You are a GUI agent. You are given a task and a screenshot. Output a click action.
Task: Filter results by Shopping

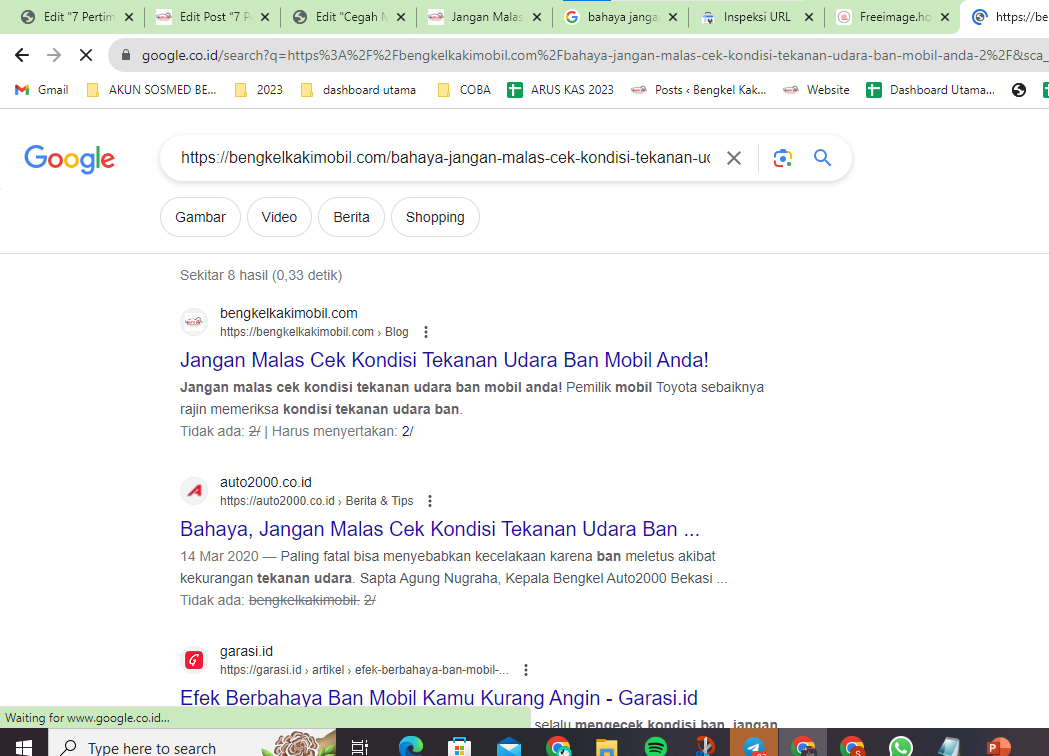(435, 217)
